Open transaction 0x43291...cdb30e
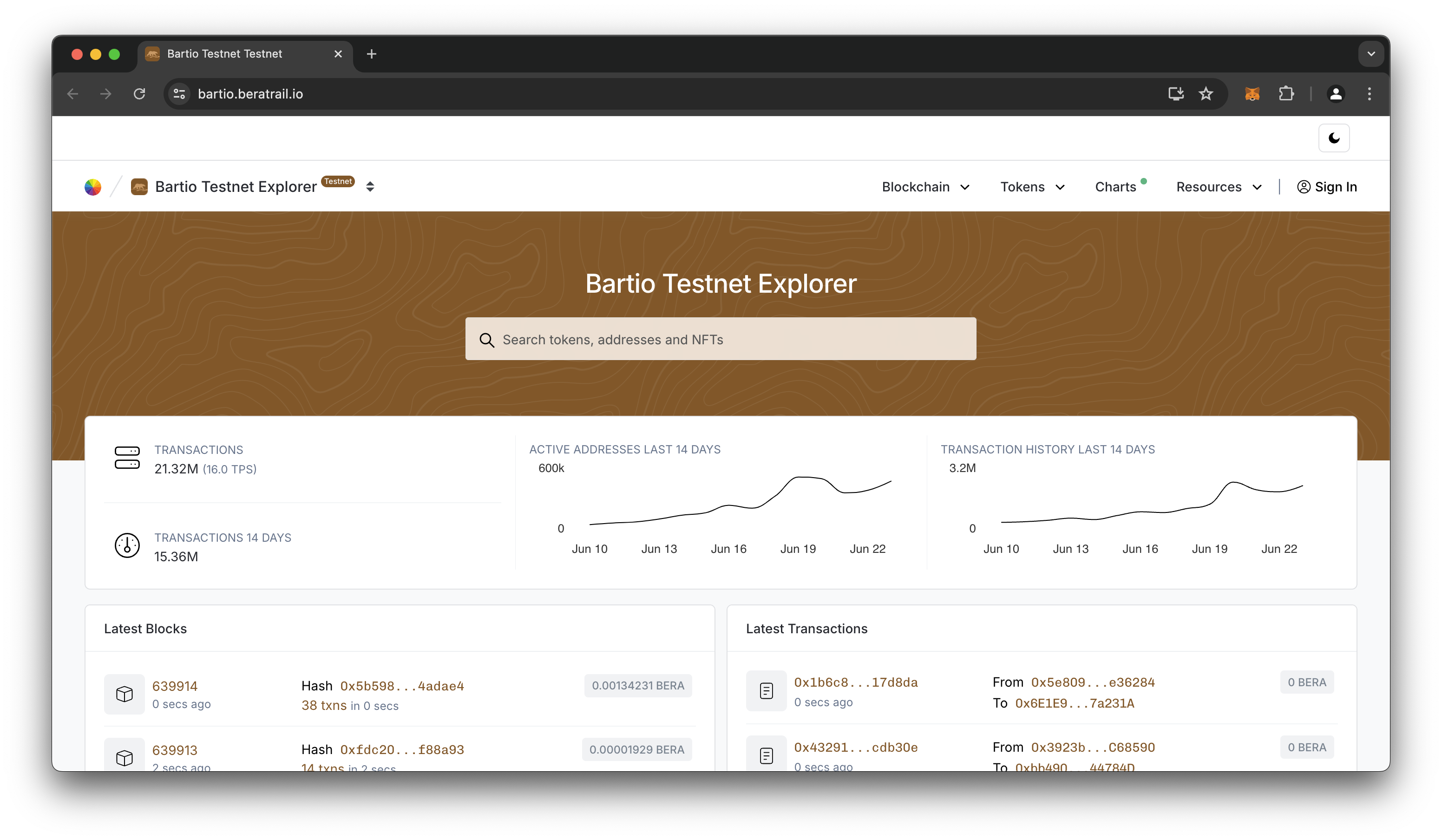1442x840 pixels. click(855, 747)
